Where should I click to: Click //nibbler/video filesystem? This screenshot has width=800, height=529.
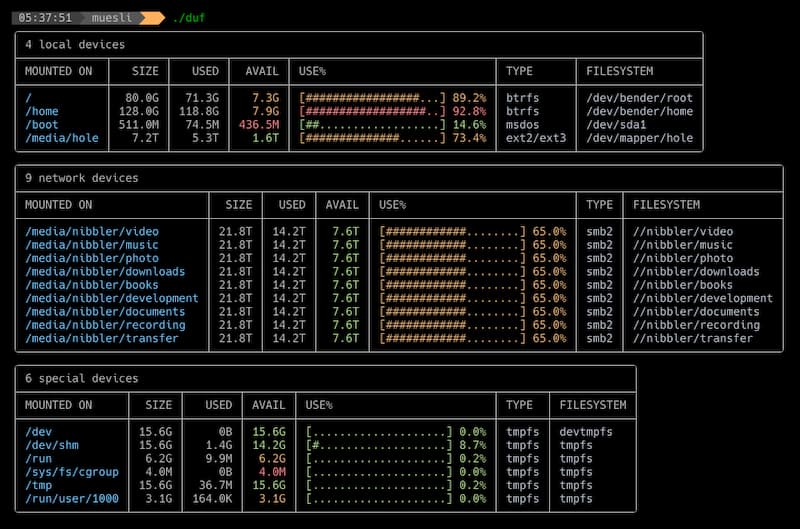(683, 232)
